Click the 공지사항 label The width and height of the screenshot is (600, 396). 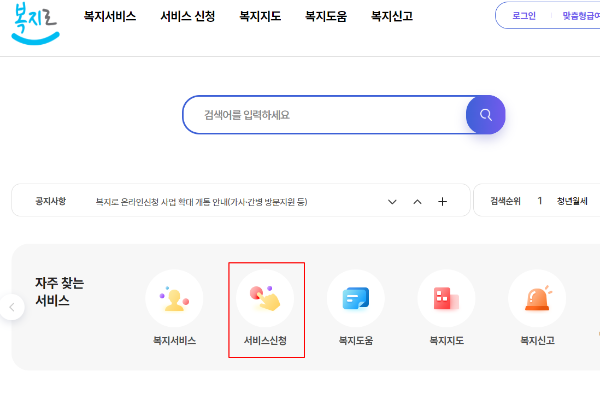point(51,201)
